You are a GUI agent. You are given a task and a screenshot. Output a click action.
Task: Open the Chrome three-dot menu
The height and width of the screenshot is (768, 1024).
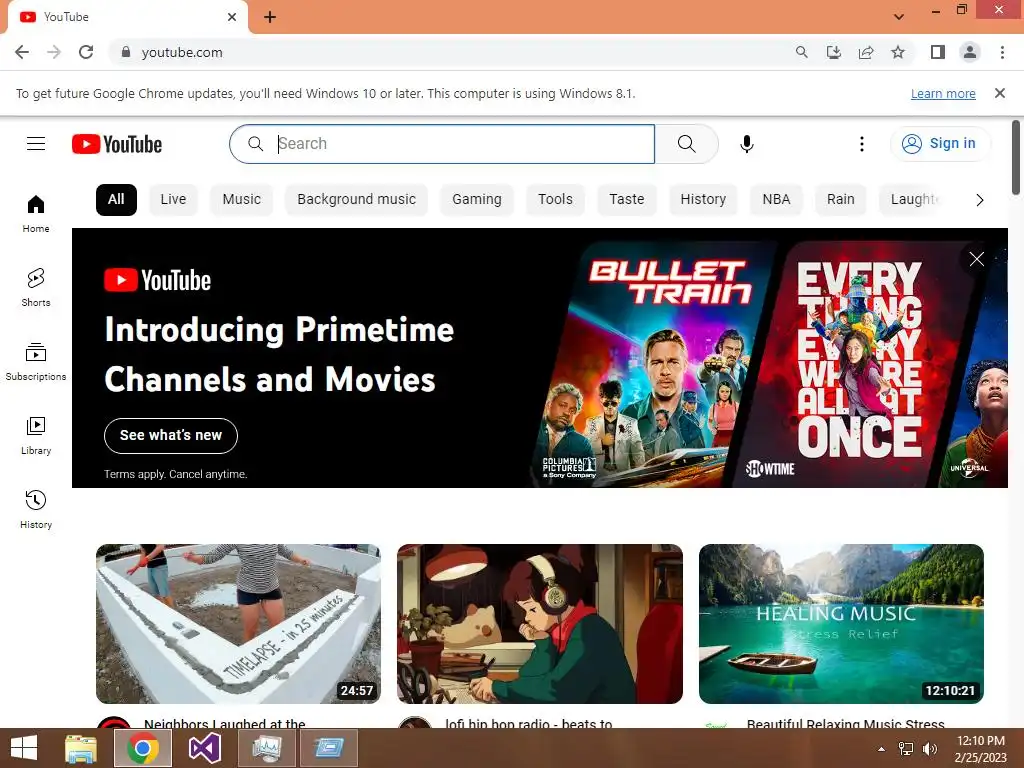(x=1002, y=52)
